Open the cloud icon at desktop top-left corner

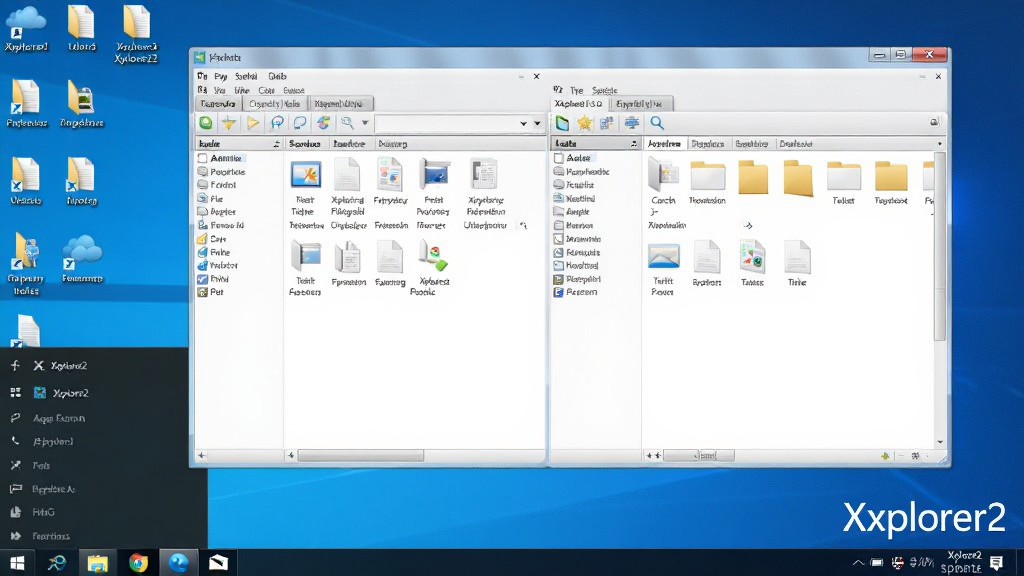(26, 22)
